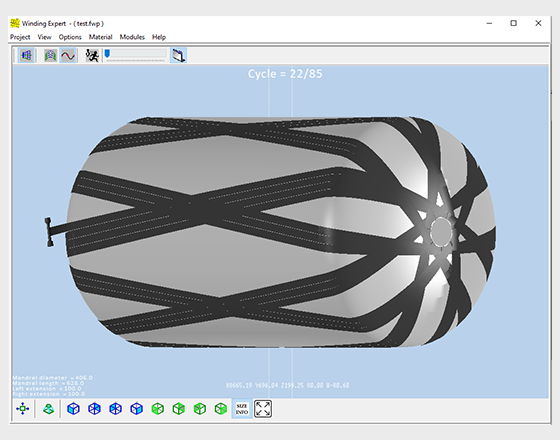Click the mandrel view icon in top toolbar

tap(26, 55)
